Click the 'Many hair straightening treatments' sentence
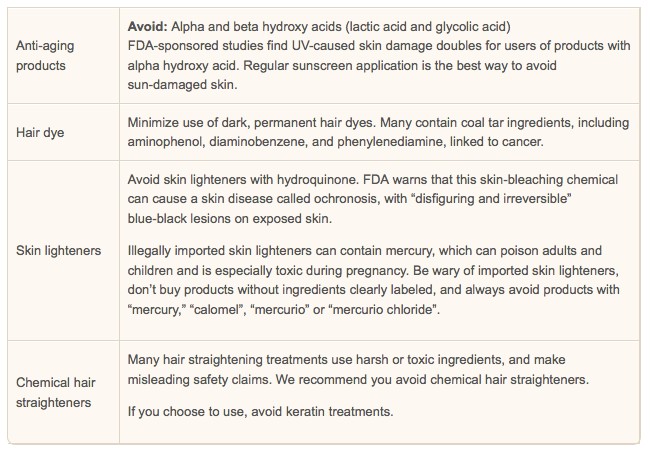 point(358,370)
